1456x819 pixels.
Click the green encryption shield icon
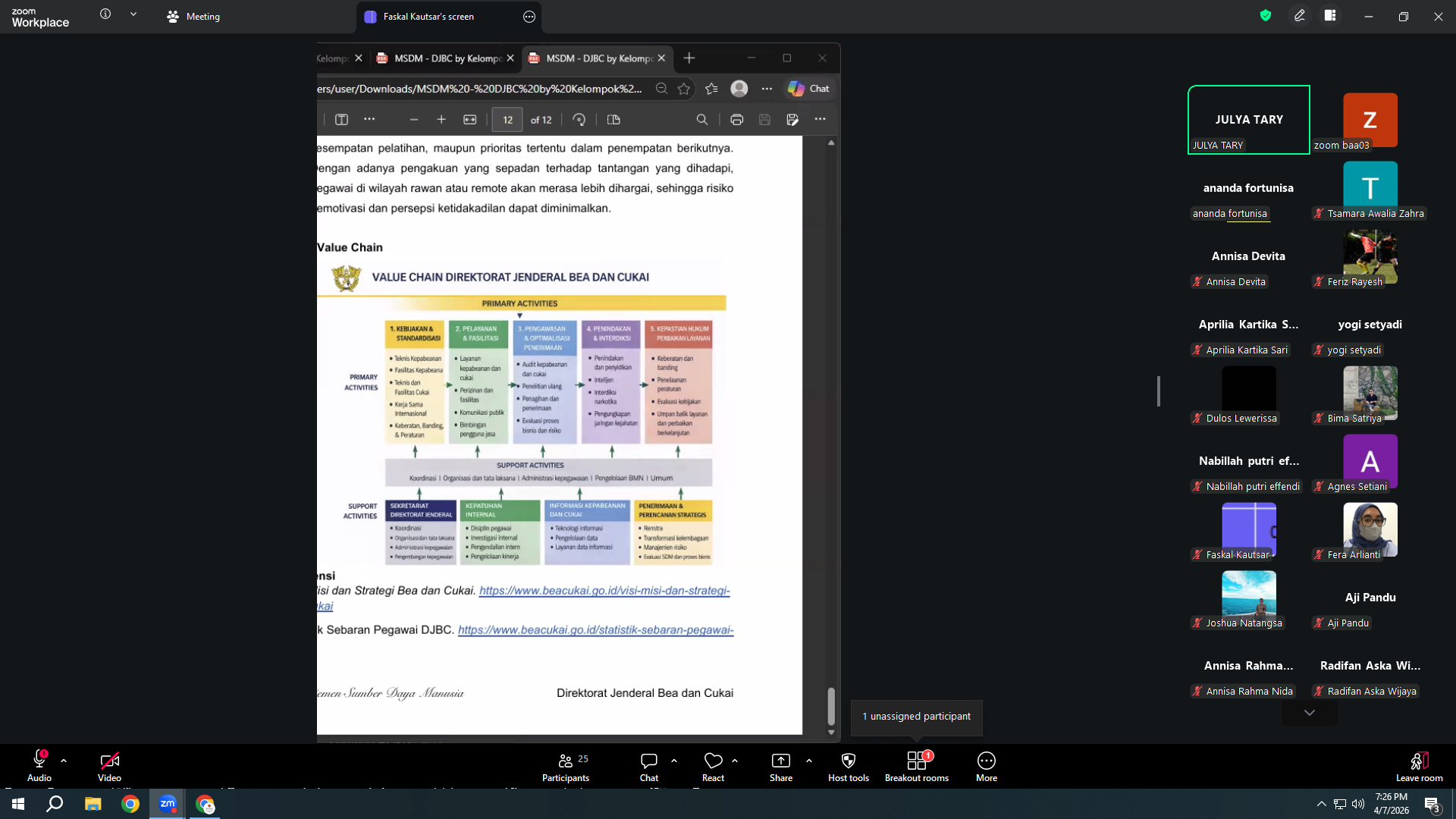coord(1266,15)
